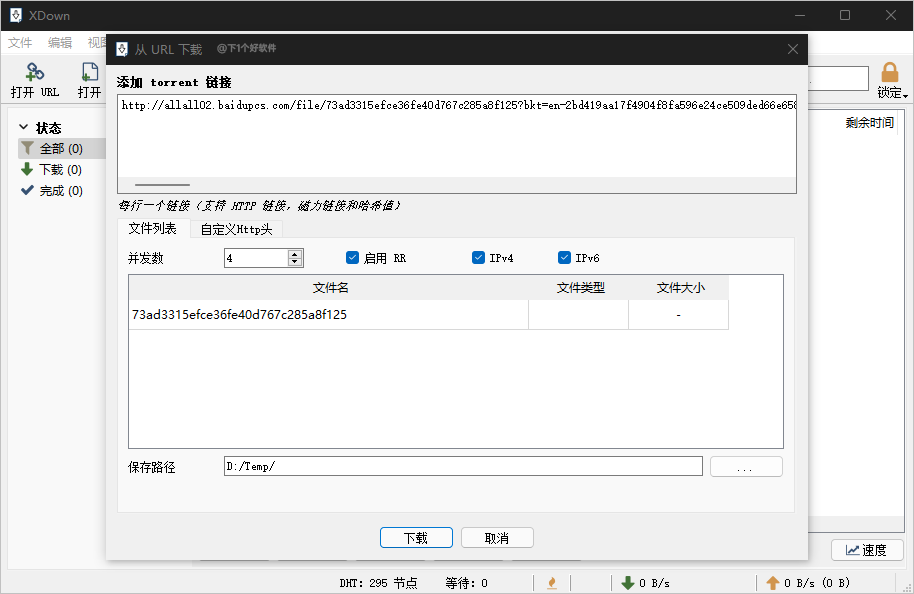Click the 锁定 dropdown arrow

click(x=905, y=96)
